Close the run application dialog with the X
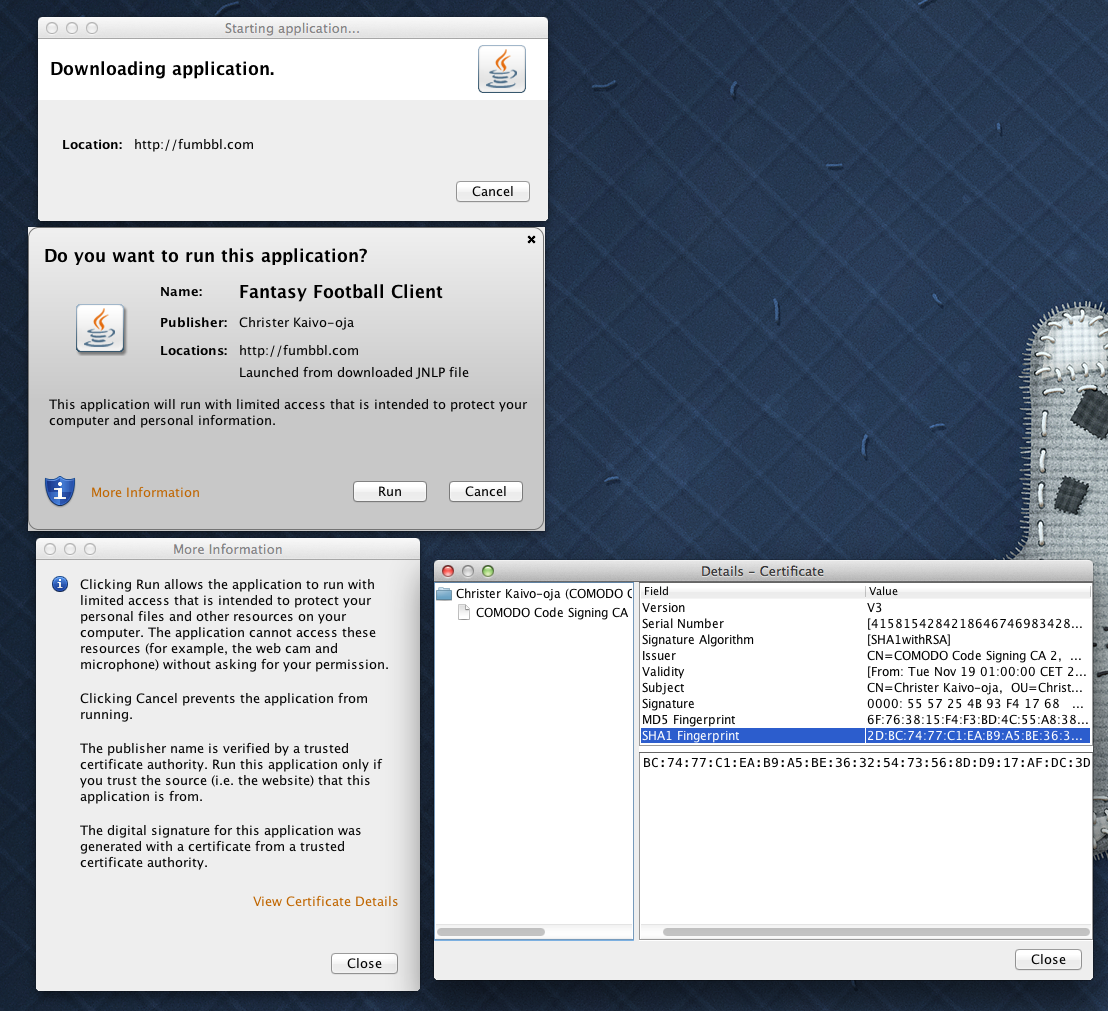1108x1011 pixels. 531,240
